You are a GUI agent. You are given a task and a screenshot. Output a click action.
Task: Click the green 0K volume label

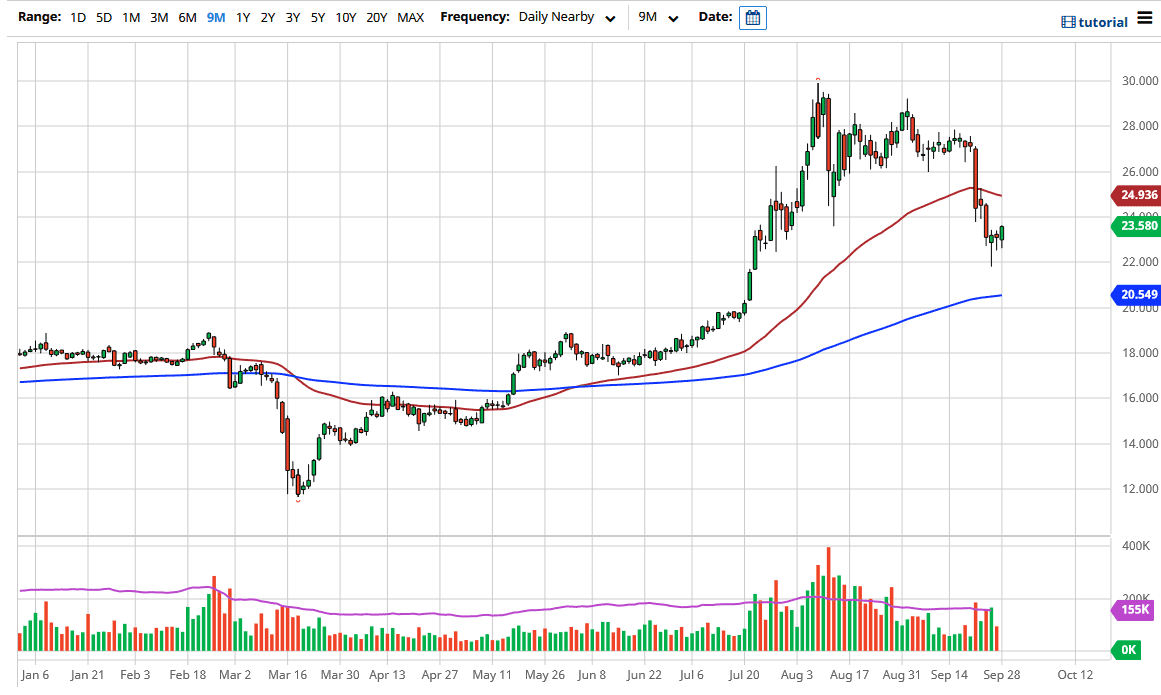pyautogui.click(x=1126, y=650)
